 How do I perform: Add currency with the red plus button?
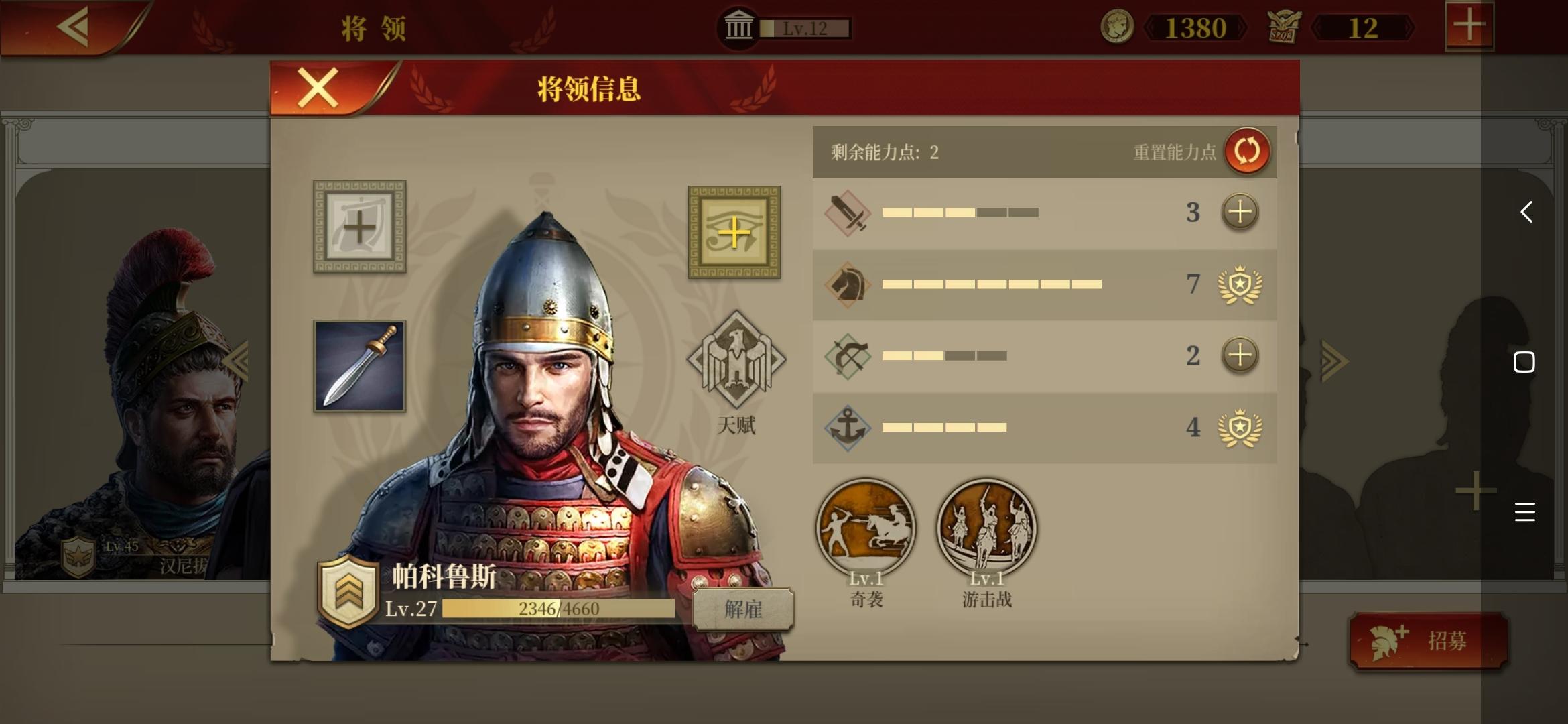click(1469, 26)
